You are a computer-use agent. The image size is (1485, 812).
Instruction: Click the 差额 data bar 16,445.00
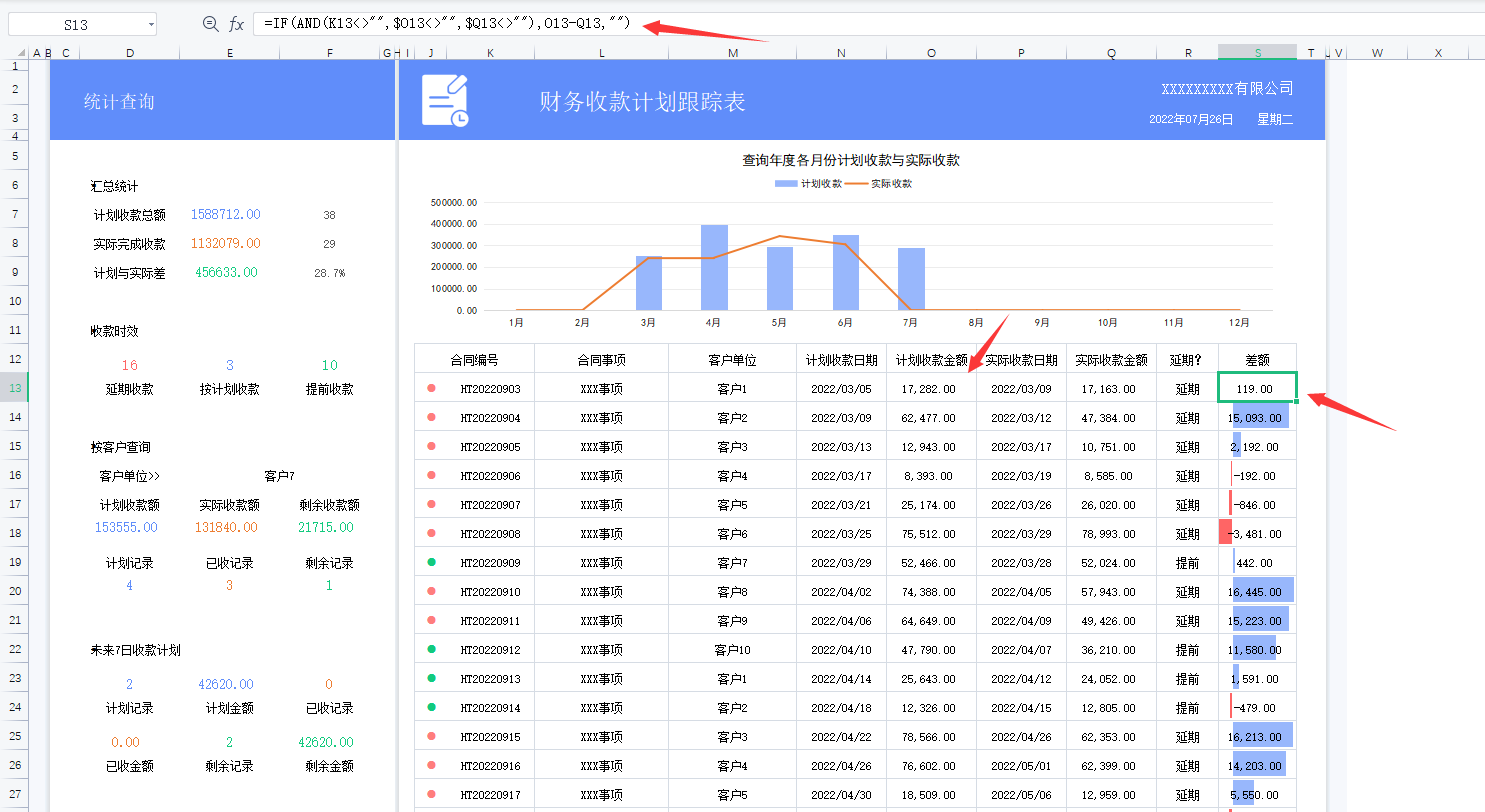pos(1257,591)
